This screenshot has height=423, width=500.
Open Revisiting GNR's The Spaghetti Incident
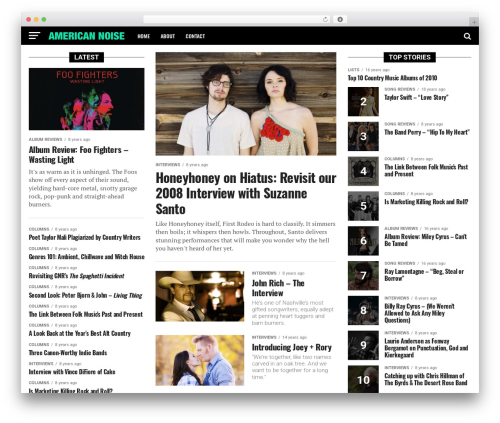pos(77,276)
